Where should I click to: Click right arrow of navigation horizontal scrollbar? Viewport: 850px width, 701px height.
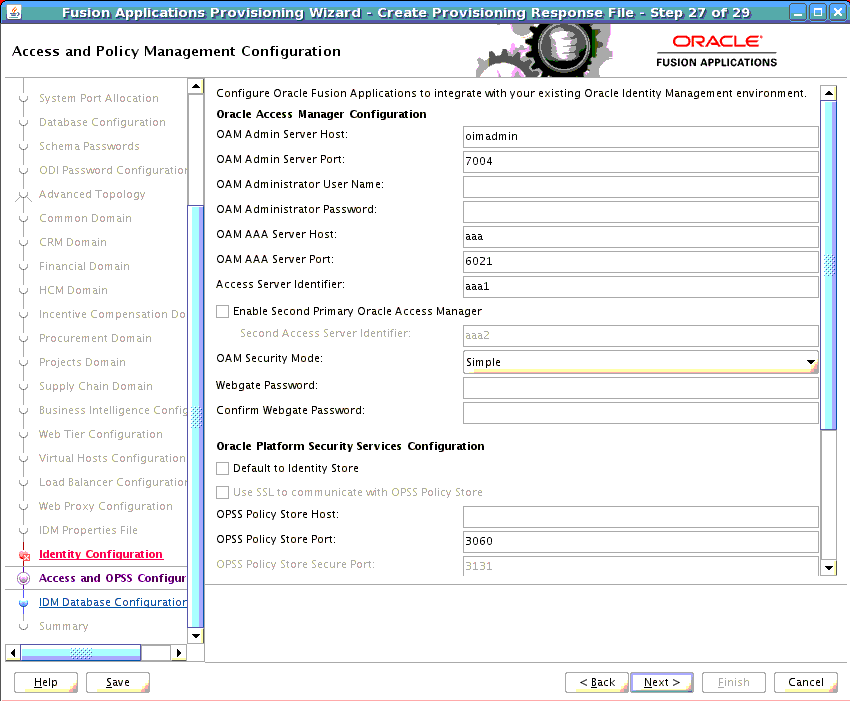pyautogui.click(x=178, y=653)
